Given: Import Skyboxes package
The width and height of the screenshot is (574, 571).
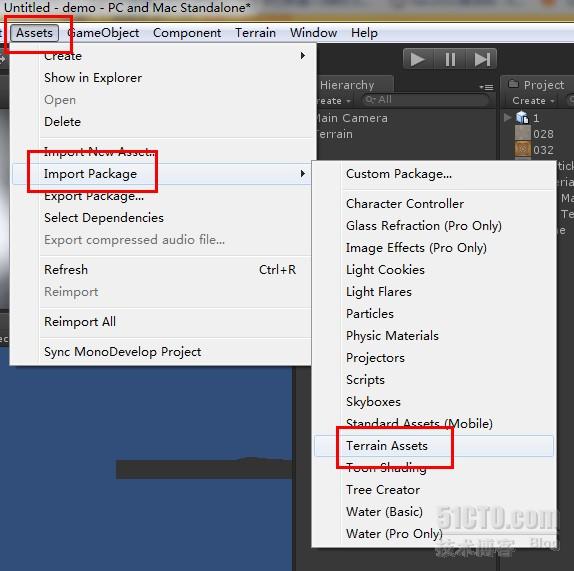Looking at the screenshot, I should pyautogui.click(x=434, y=402).
